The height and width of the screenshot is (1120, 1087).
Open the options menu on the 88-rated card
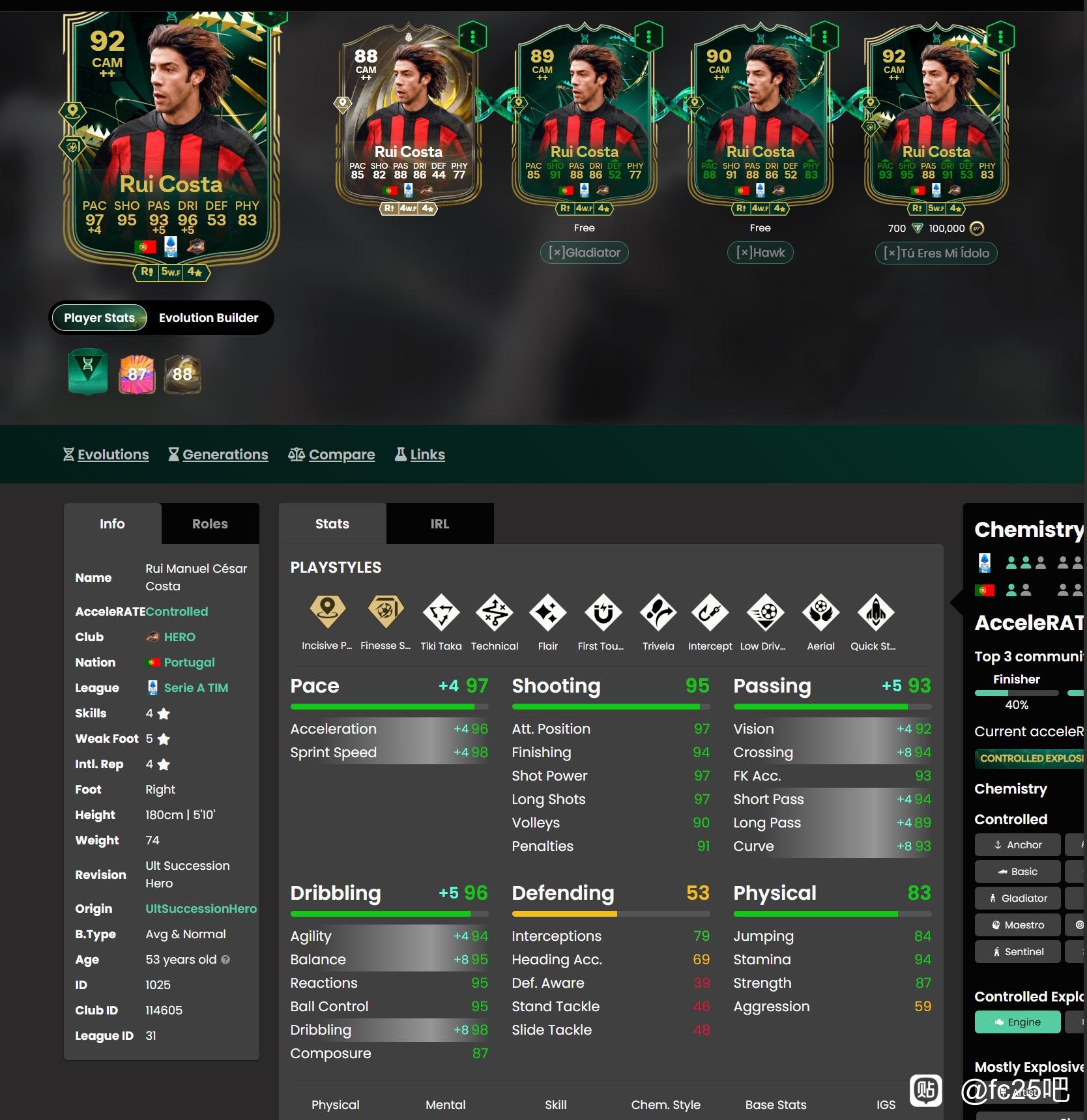point(473,36)
